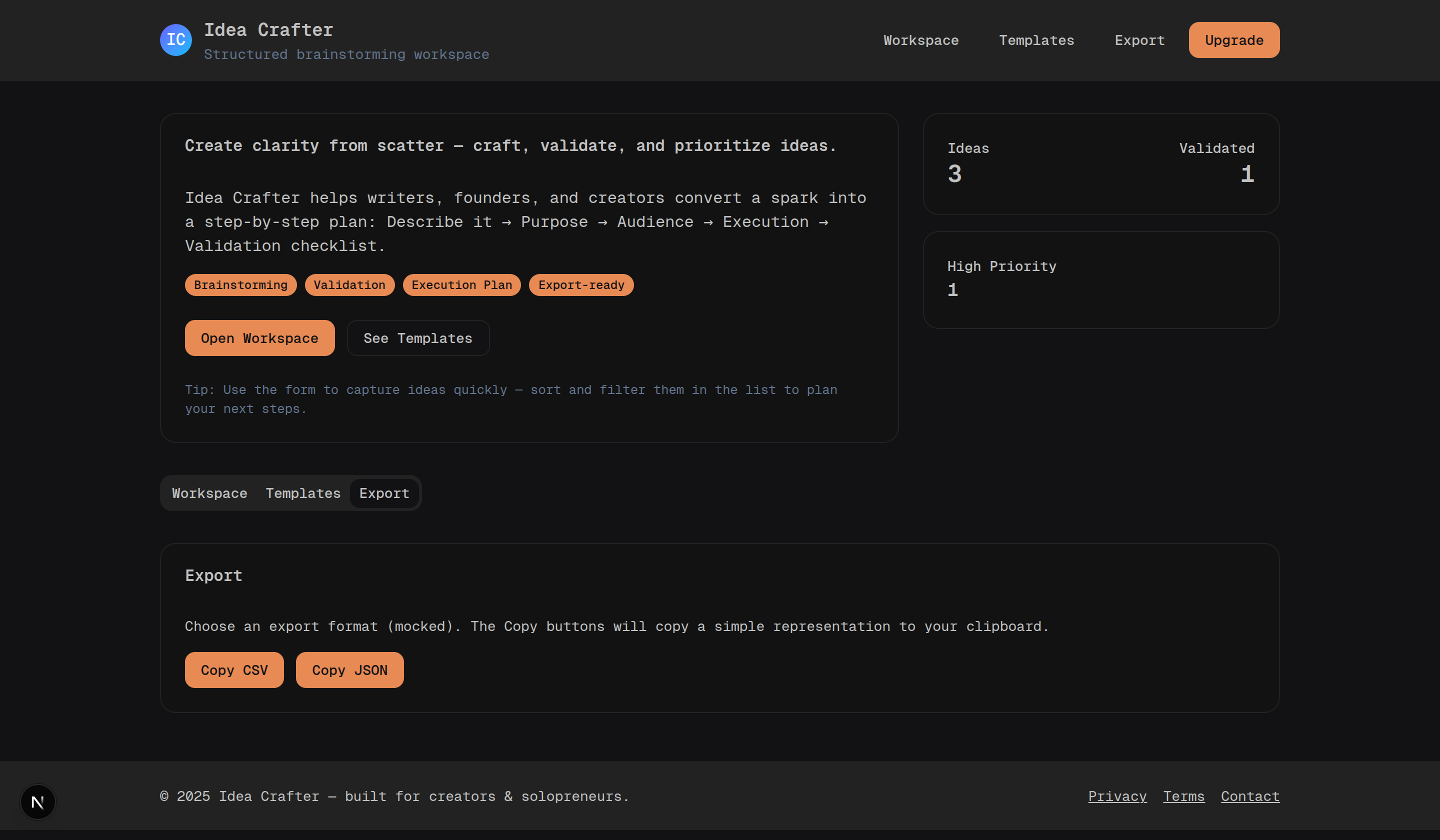Click the Idea Crafter title text
This screenshot has height=840, width=1440.
coord(268,29)
